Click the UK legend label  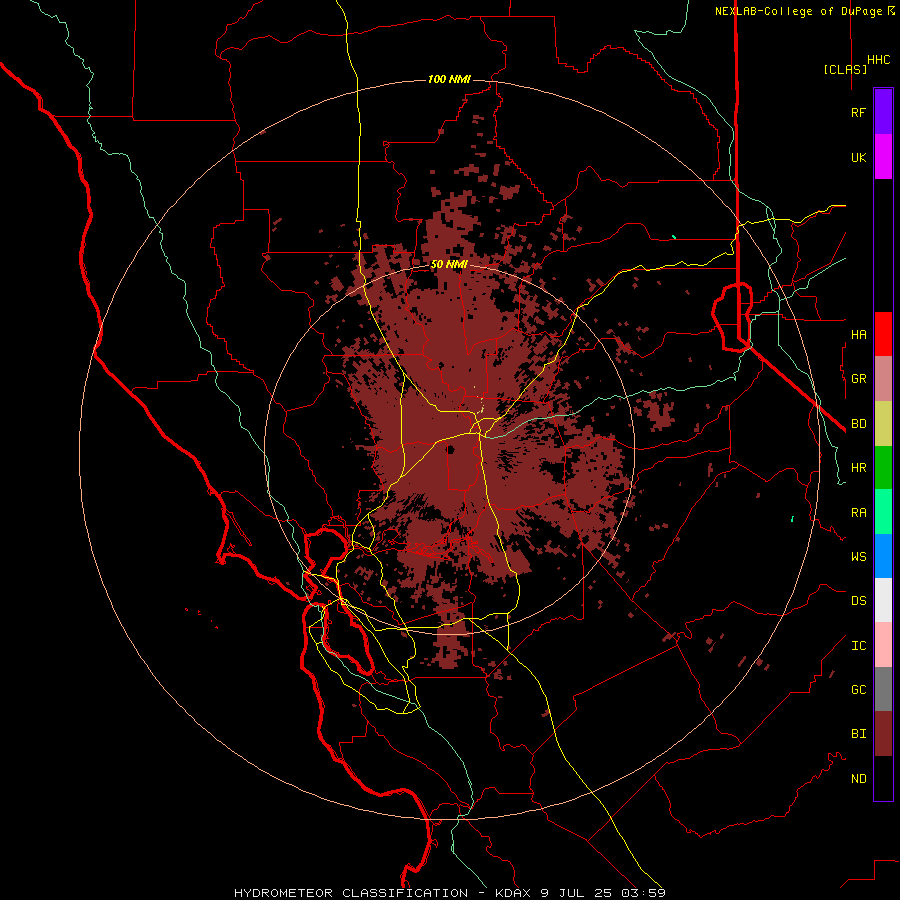(x=858, y=157)
